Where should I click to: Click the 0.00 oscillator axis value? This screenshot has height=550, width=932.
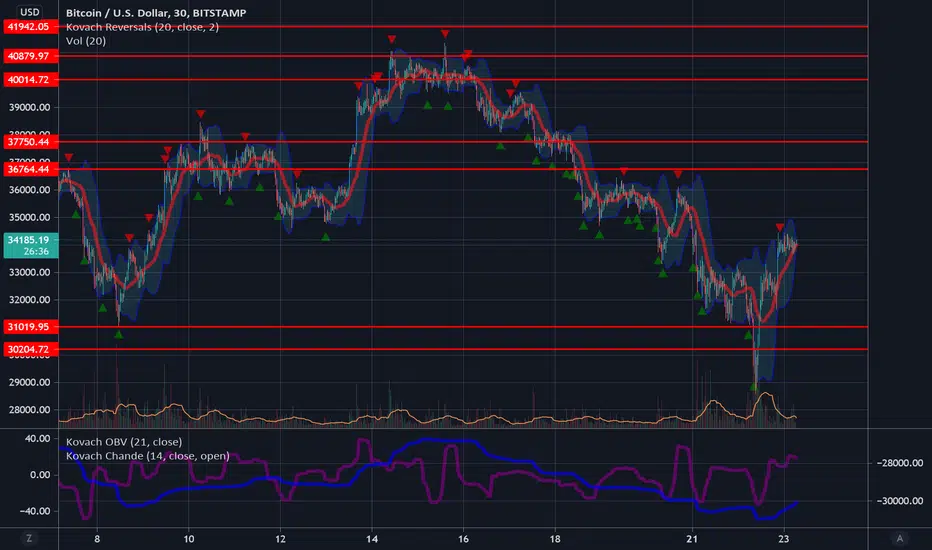[x=40, y=474]
